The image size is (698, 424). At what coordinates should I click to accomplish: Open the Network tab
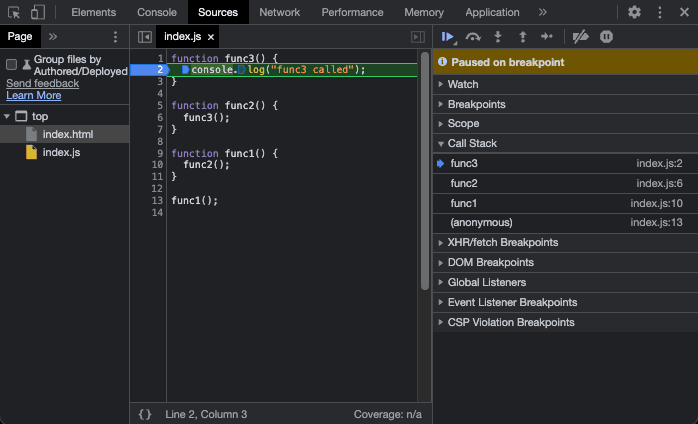[x=280, y=12]
